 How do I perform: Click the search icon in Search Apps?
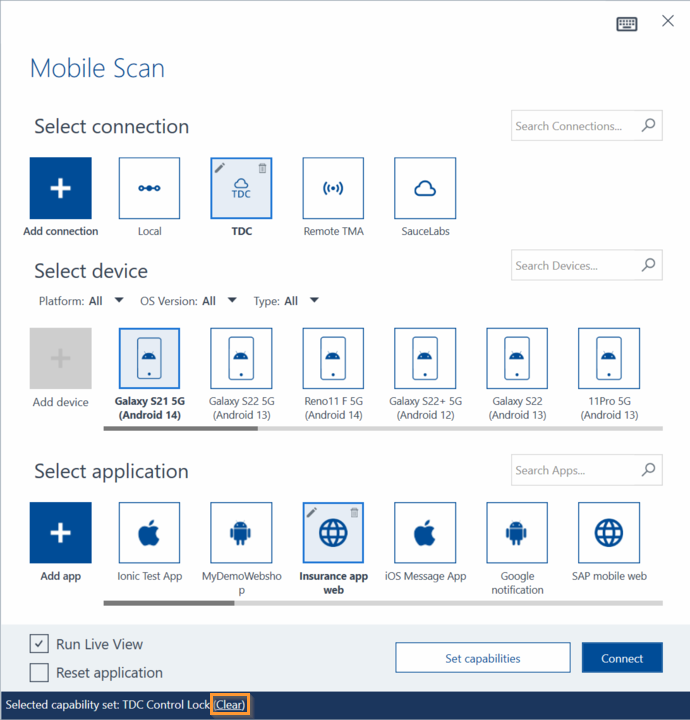point(648,469)
